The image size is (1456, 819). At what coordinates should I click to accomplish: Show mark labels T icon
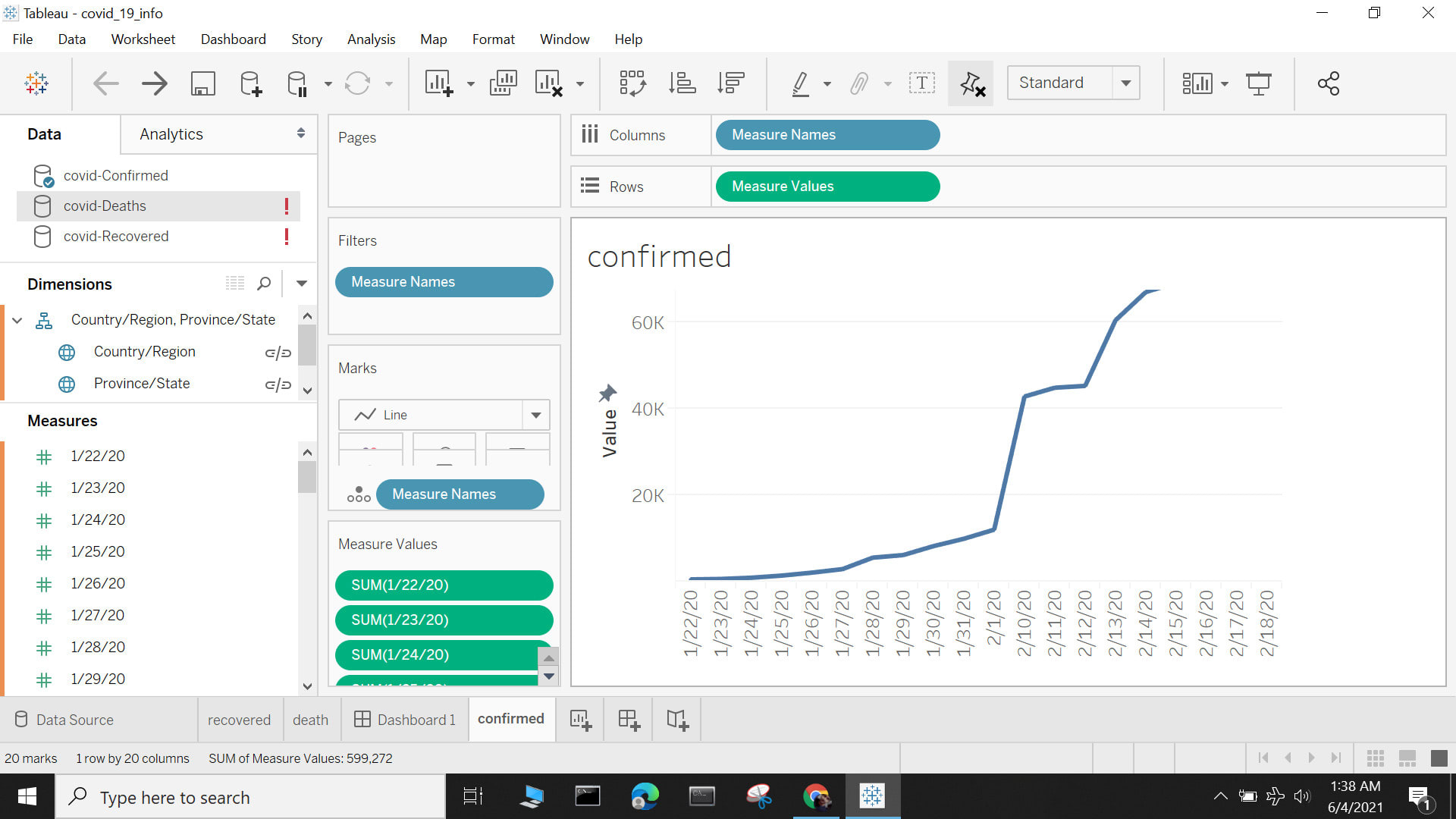tap(921, 83)
